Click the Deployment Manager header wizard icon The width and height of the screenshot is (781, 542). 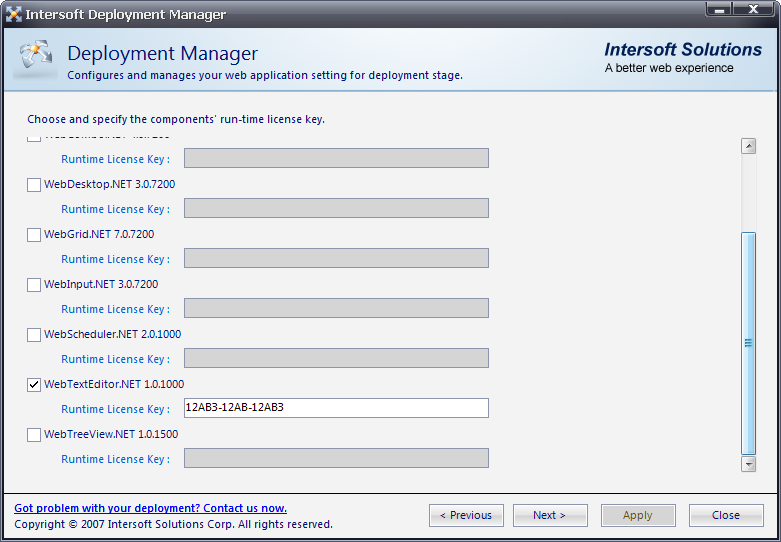(x=36, y=60)
